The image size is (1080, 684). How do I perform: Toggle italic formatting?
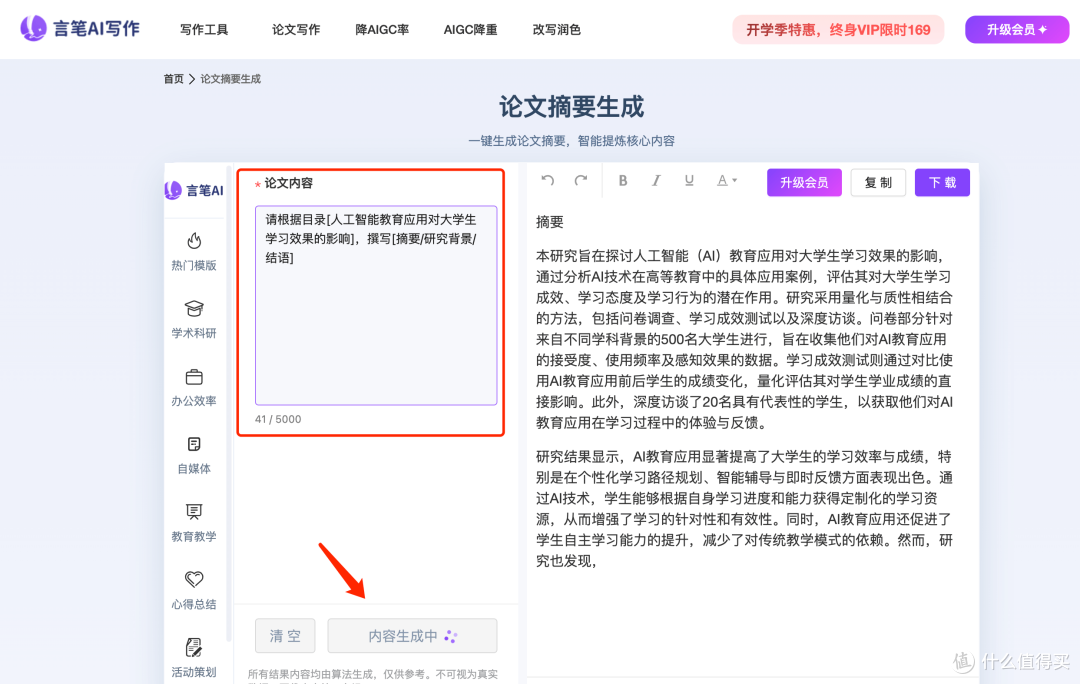(656, 180)
